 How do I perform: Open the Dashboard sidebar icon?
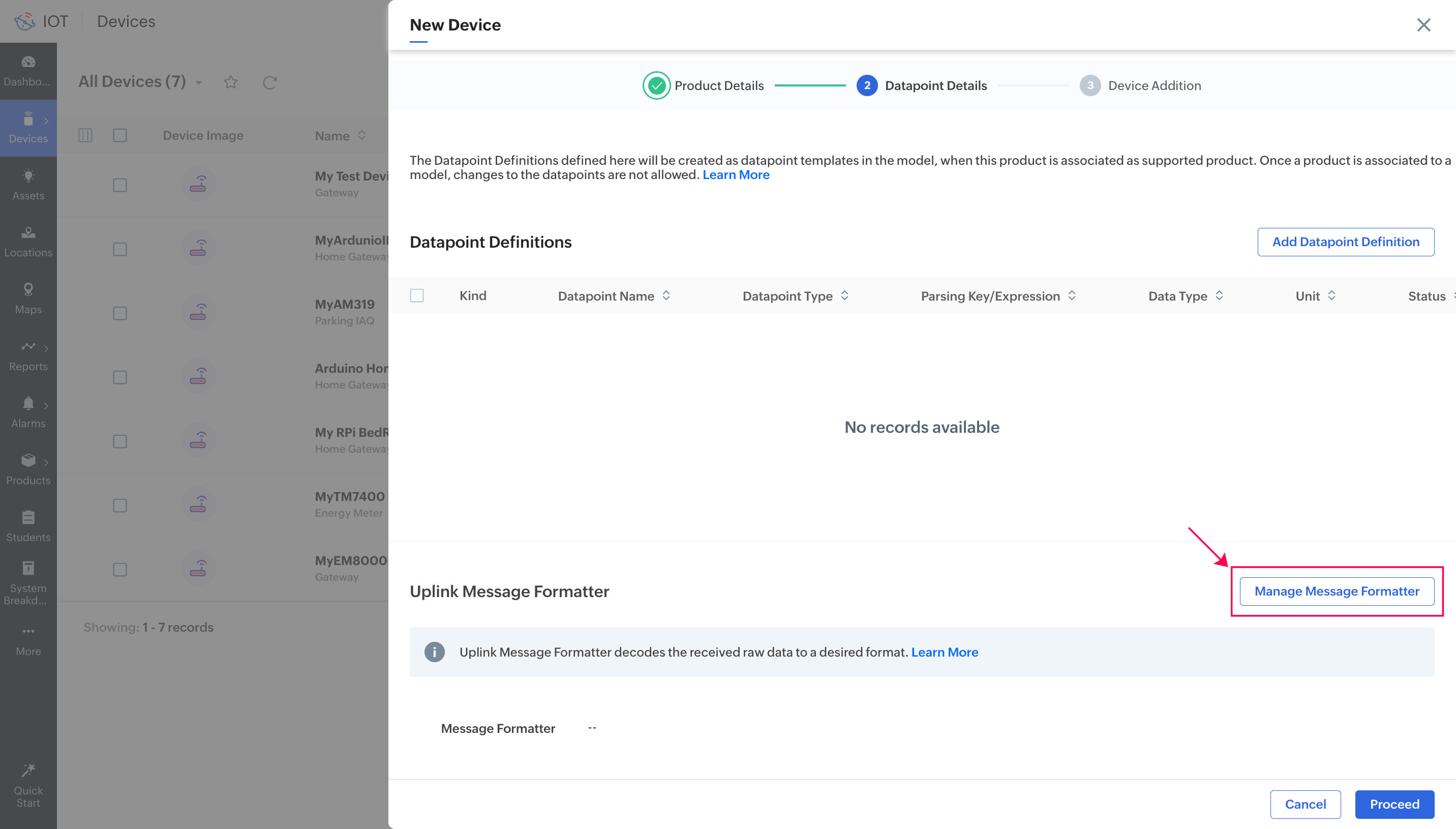click(28, 62)
